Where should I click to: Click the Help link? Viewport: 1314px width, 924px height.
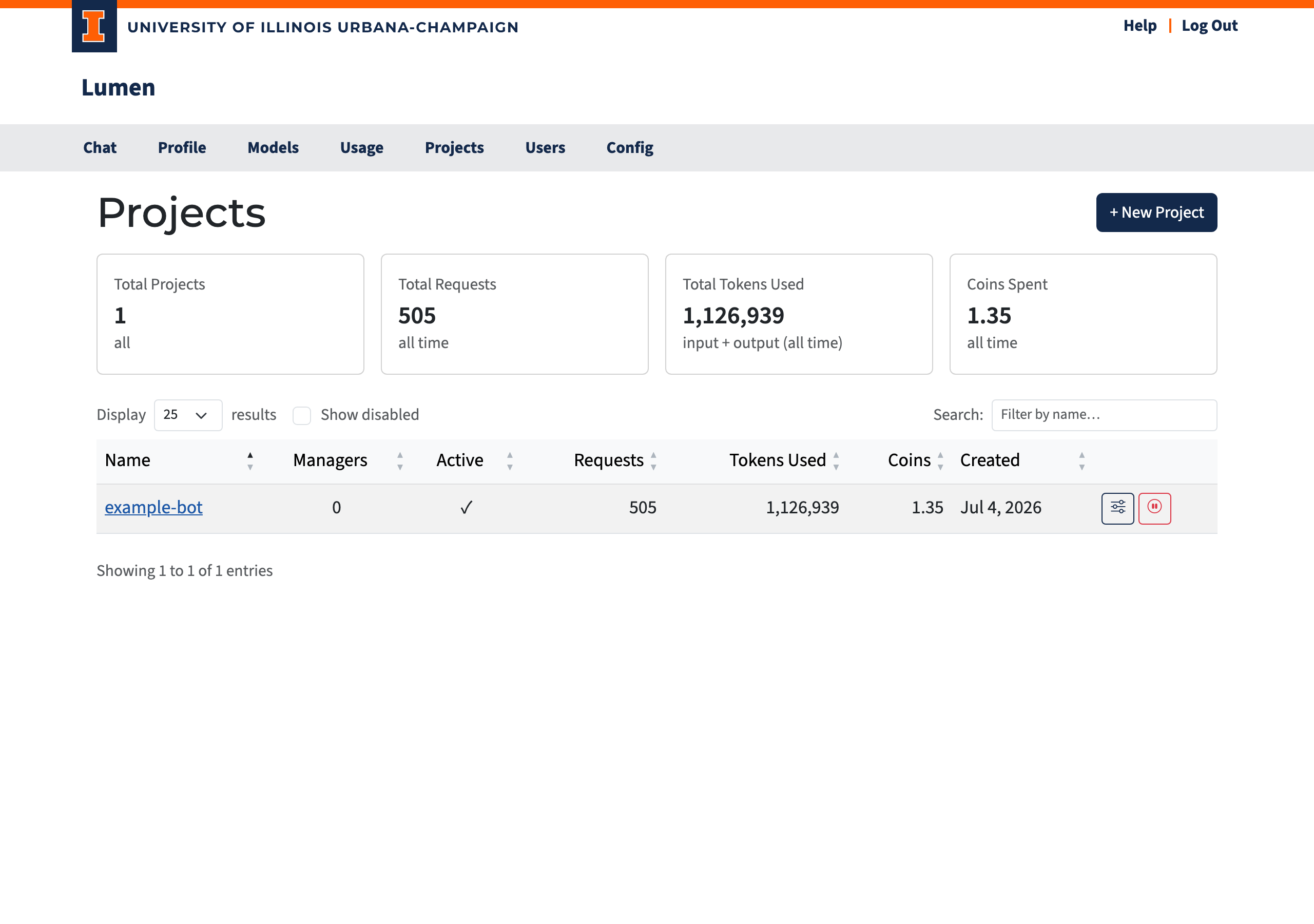pyautogui.click(x=1139, y=26)
